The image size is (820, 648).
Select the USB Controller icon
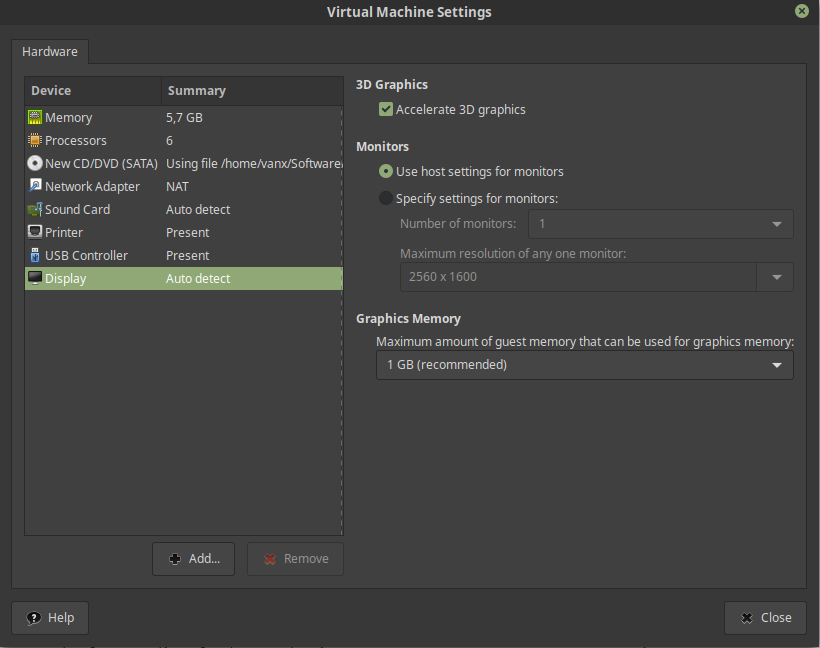coord(33,255)
